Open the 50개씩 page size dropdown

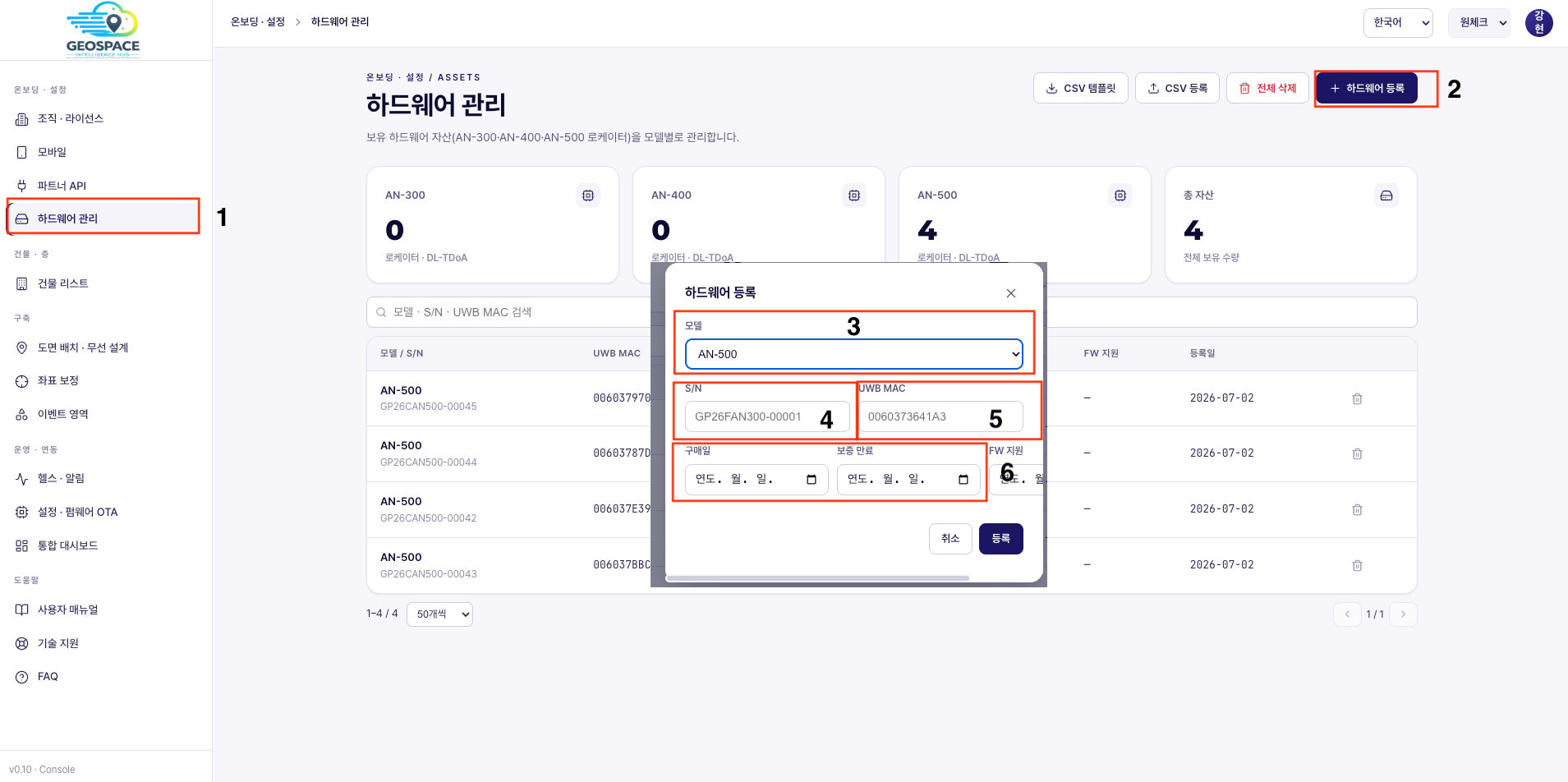coord(441,614)
